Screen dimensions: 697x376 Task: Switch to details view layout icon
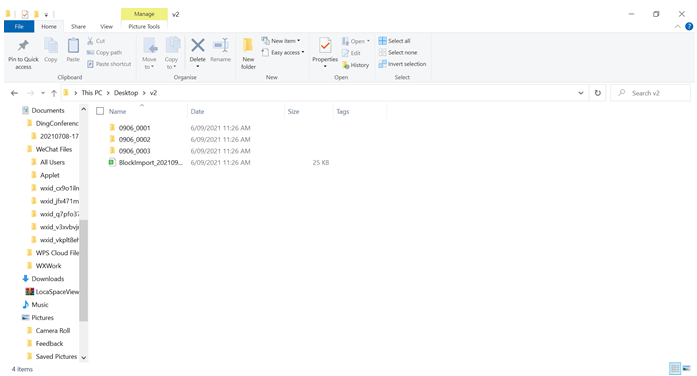pos(675,368)
